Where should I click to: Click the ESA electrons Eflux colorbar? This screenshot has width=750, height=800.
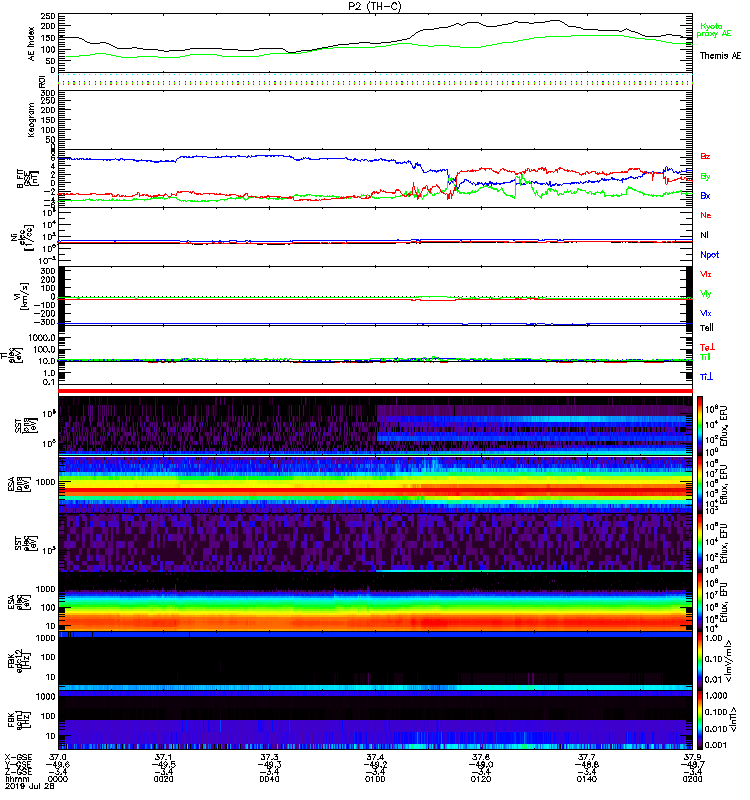pos(700,602)
